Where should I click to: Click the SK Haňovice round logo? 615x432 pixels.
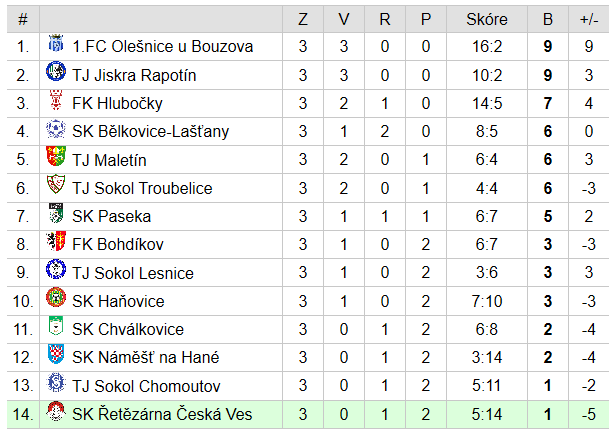[56, 297]
